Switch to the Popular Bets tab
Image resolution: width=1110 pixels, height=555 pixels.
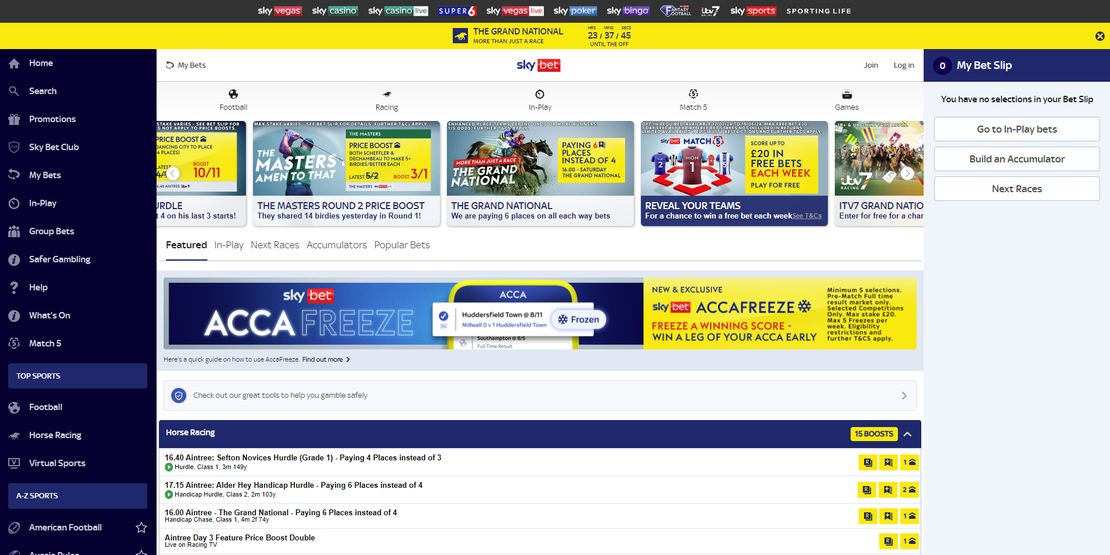pyautogui.click(x=402, y=245)
